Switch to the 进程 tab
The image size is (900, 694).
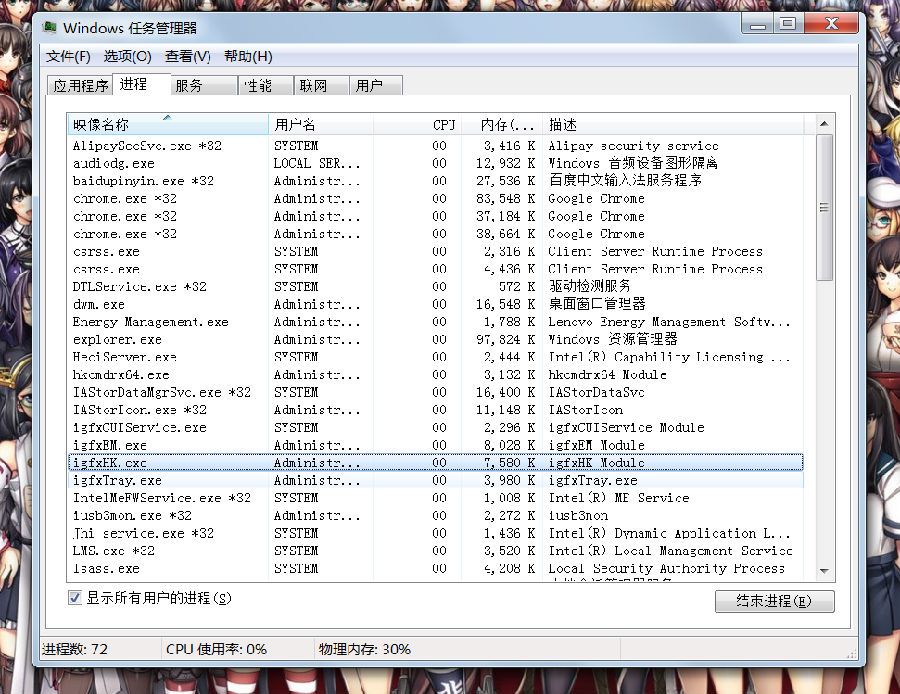tap(141, 84)
